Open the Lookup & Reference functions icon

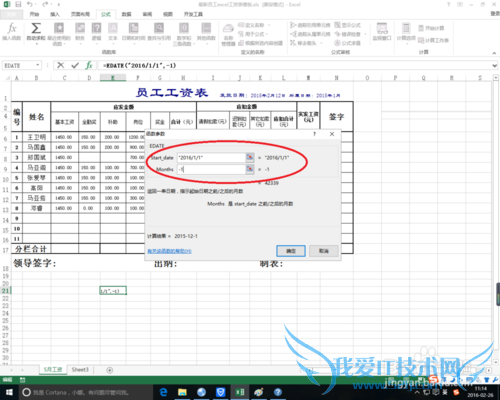click(x=159, y=28)
